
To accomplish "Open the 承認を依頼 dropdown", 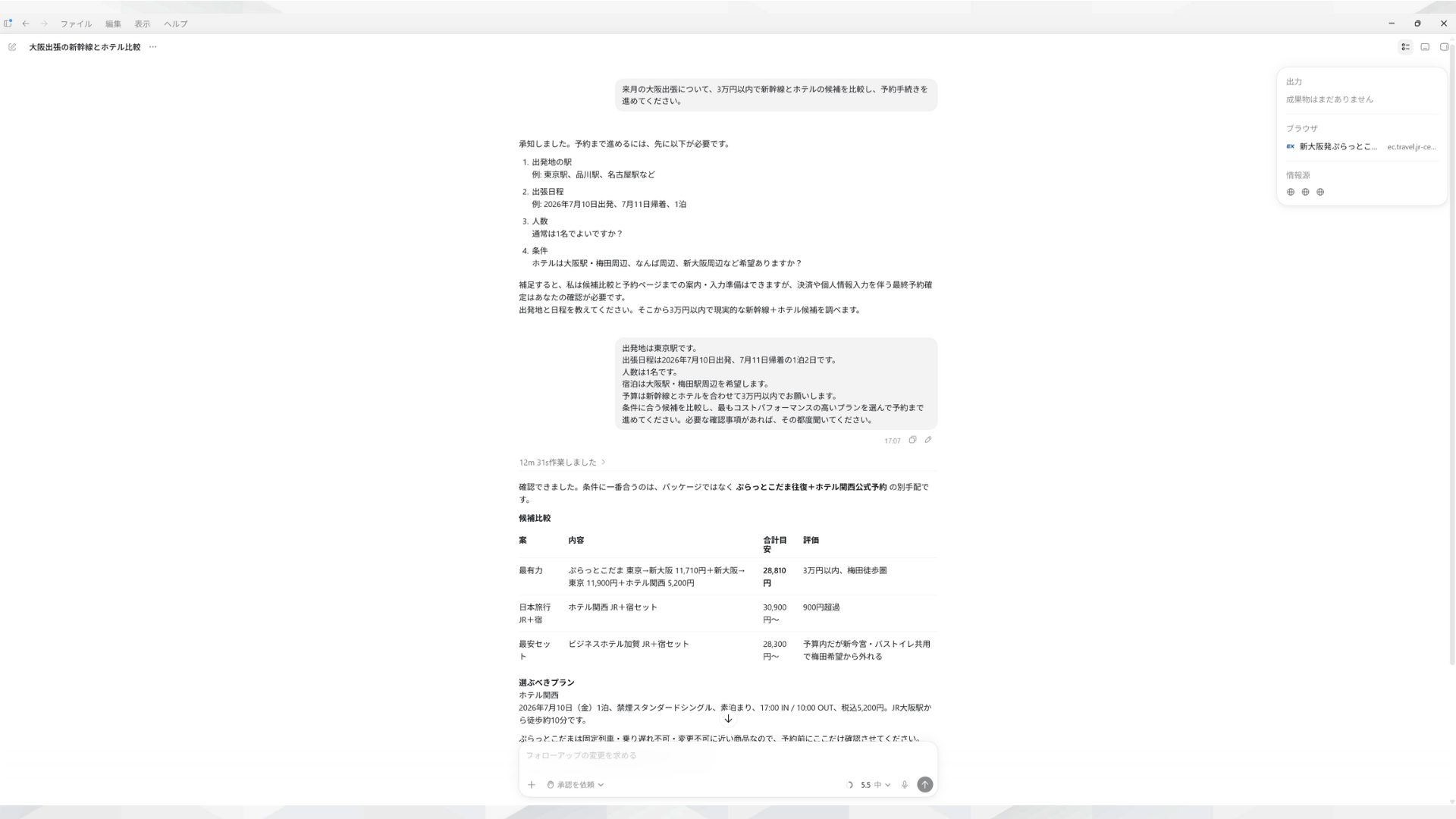I will tap(576, 785).
